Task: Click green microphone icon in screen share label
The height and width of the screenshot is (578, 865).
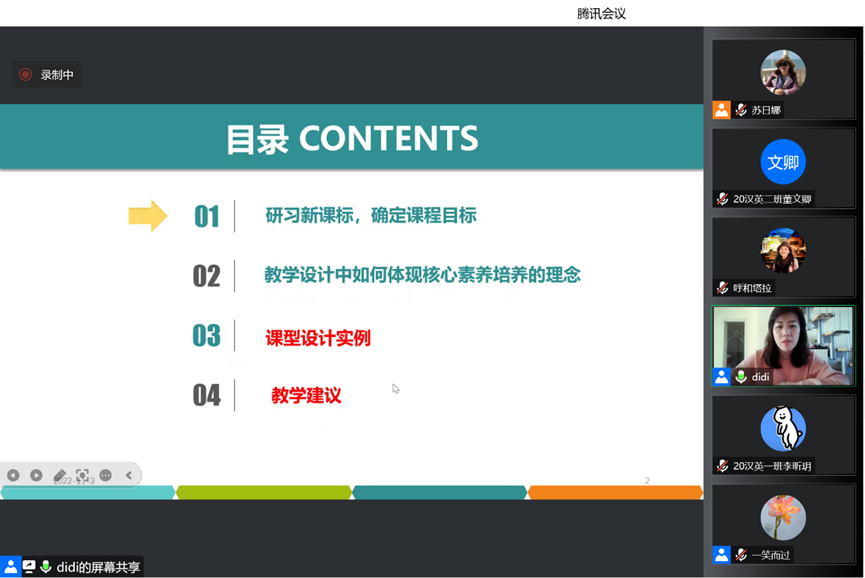Action: coord(45,567)
